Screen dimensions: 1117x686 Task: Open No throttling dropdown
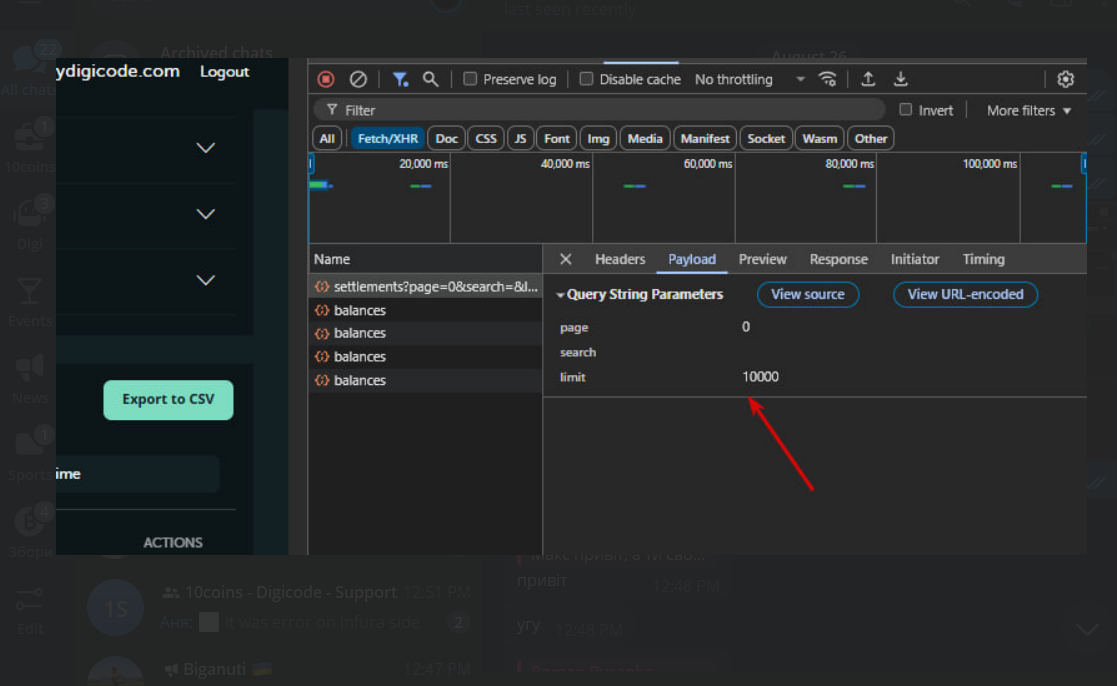point(749,79)
